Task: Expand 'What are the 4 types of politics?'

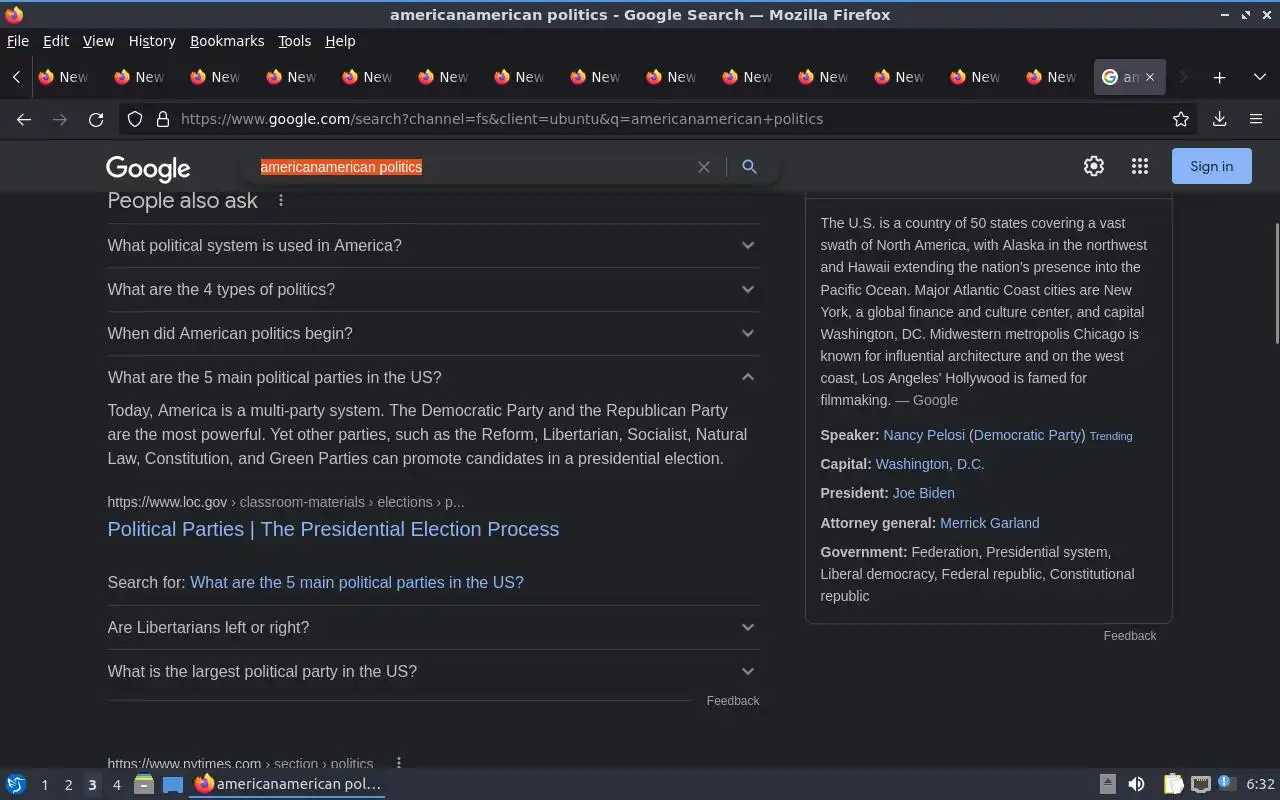Action: pos(433,289)
